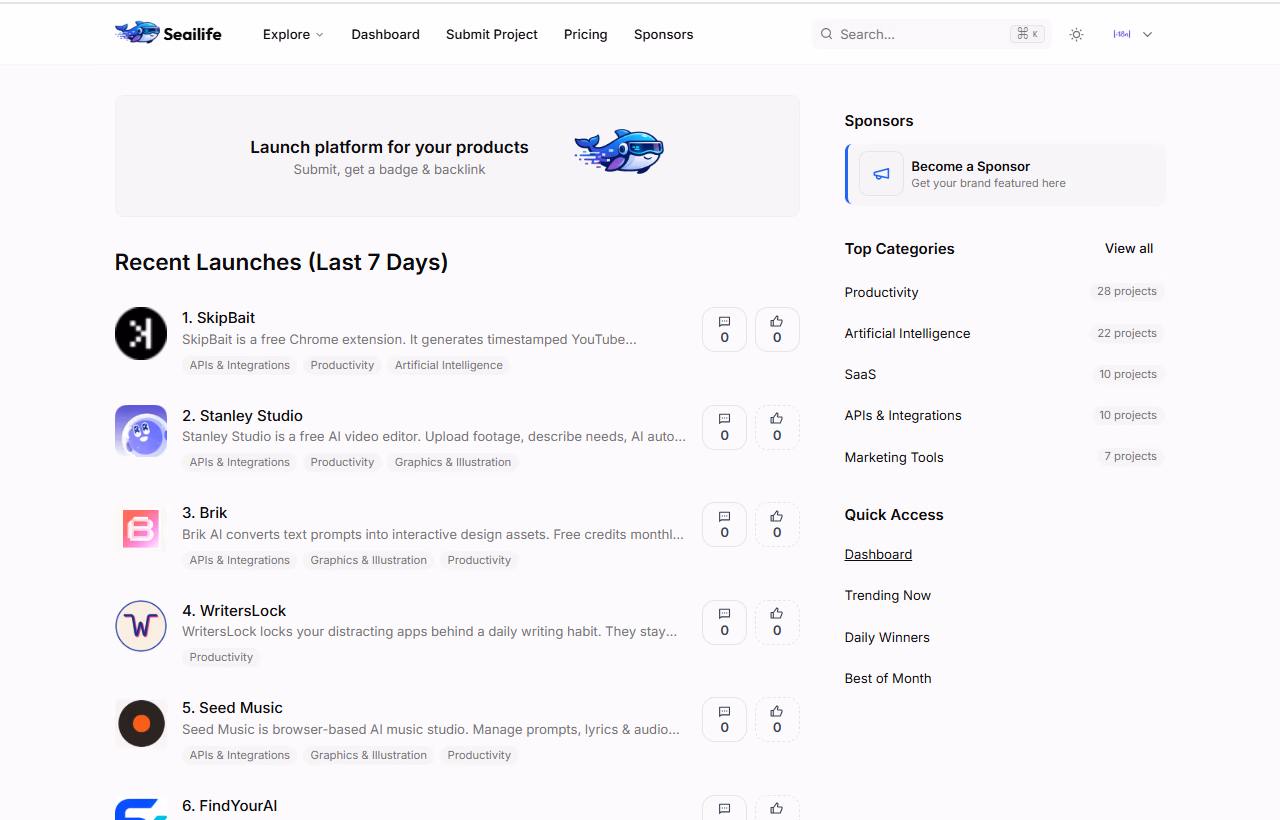Image resolution: width=1280 pixels, height=820 pixels.
Task: Click the FindYourAI project logo
Action: 141,809
